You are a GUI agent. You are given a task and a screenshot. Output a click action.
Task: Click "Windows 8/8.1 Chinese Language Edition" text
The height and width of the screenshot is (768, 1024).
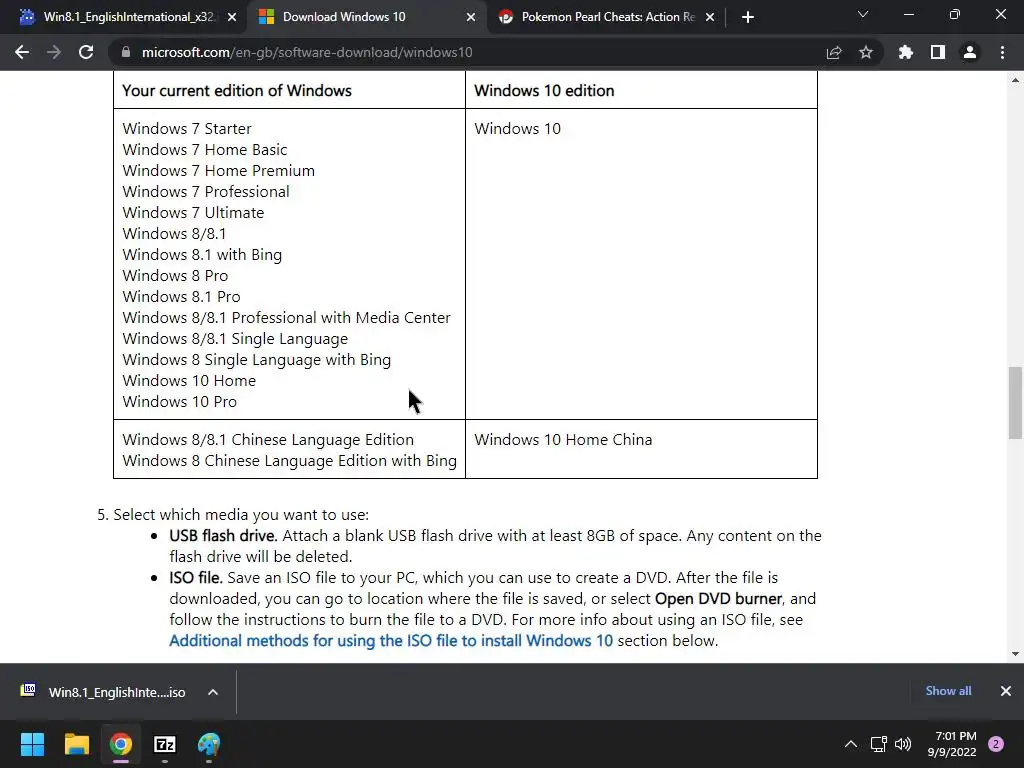point(268,440)
